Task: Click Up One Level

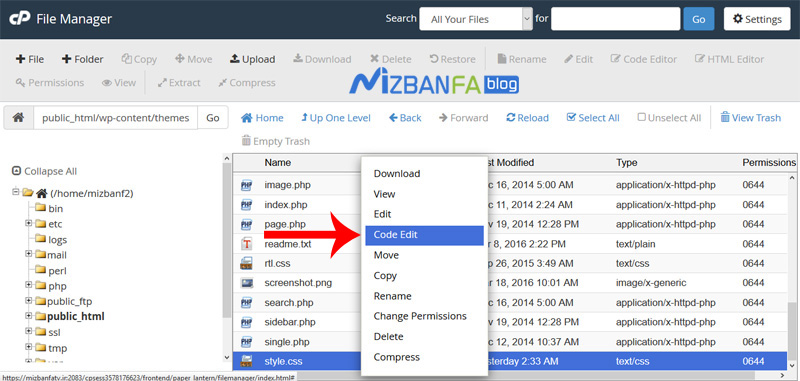Action: 336,118
